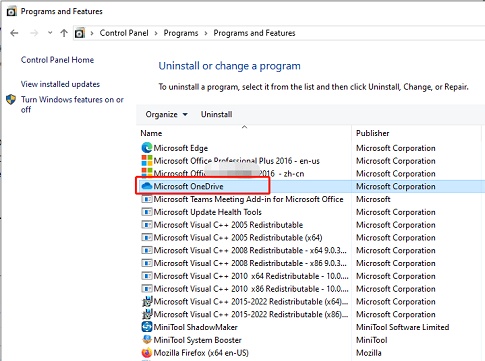Click the Teams Meeting Add-in icon
The image size is (485, 361).
point(147,199)
